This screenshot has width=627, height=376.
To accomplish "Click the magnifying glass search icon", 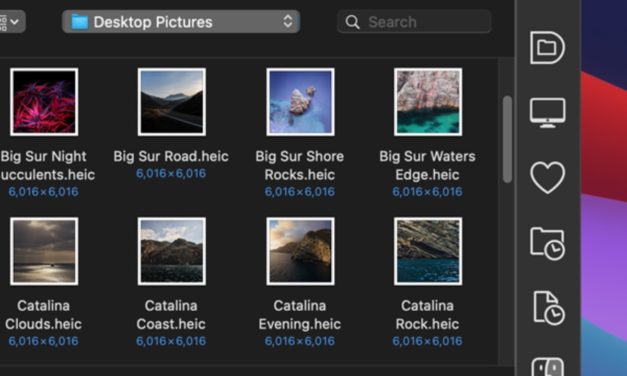I will pos(352,22).
